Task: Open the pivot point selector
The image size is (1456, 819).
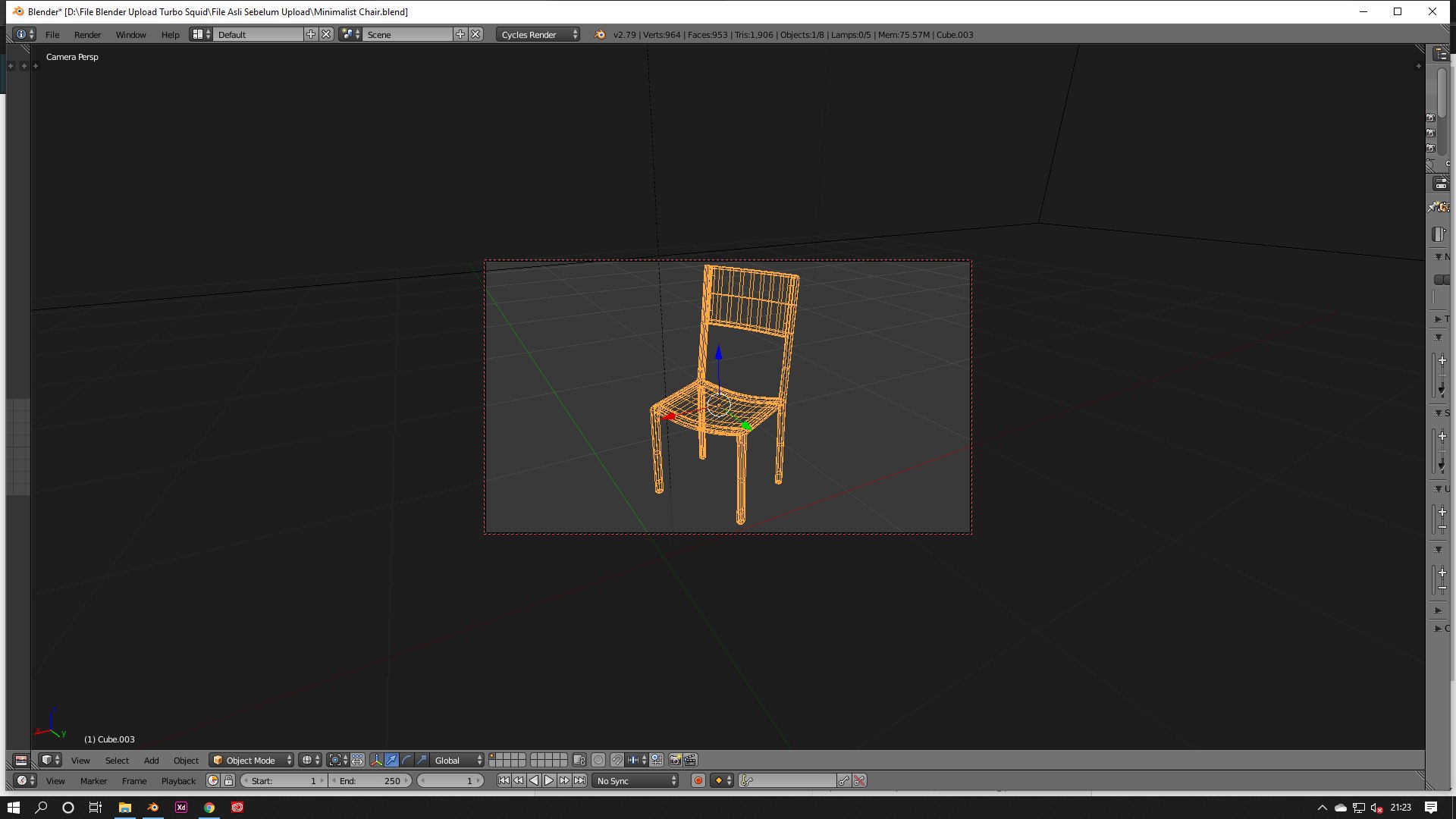Action: 338,760
